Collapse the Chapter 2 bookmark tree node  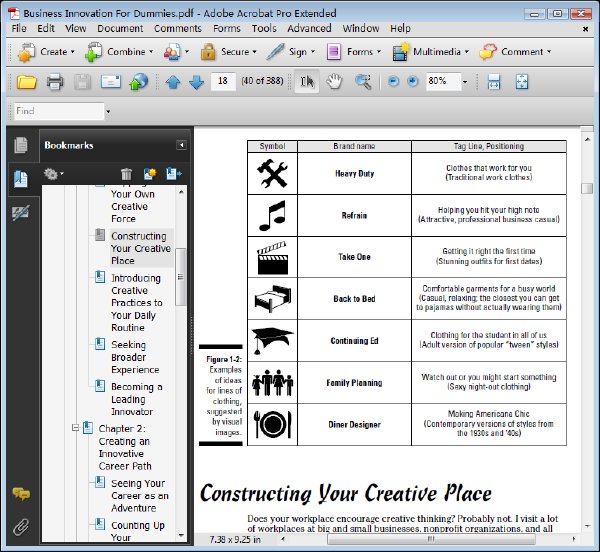76,428
